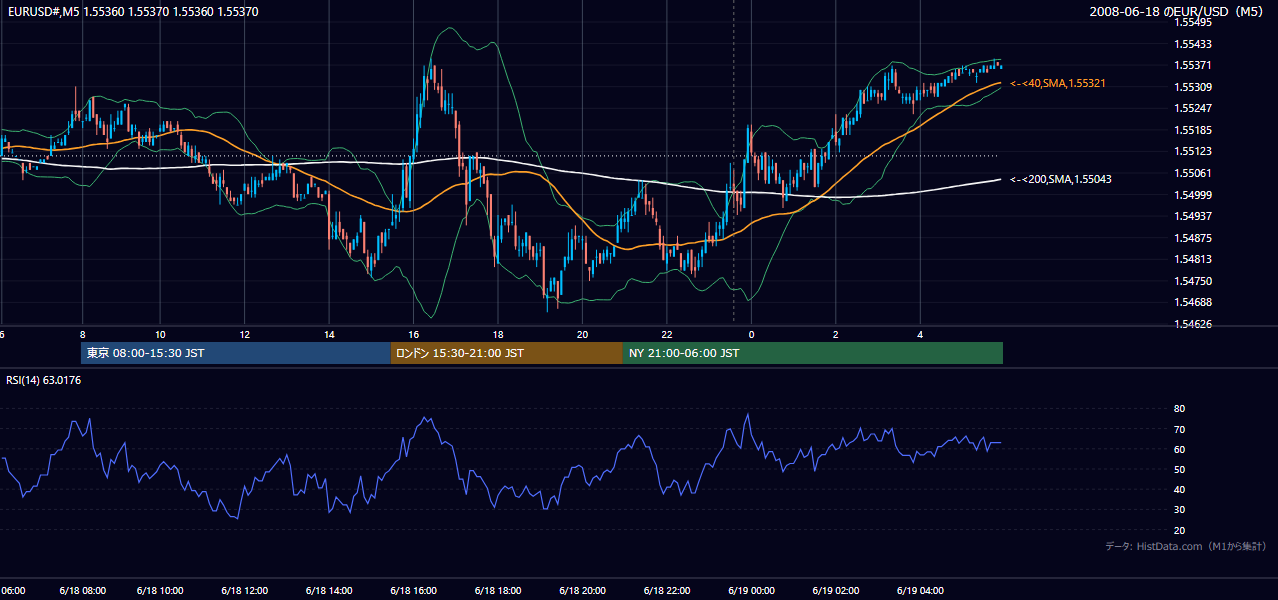Click hour 12 label under price chart
1278x600 pixels.
[245, 334]
